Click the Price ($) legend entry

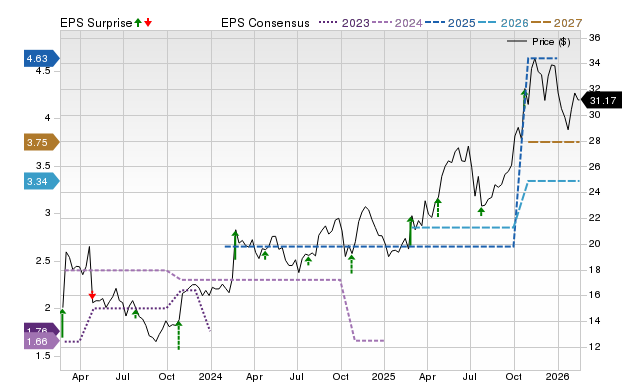coord(538,42)
